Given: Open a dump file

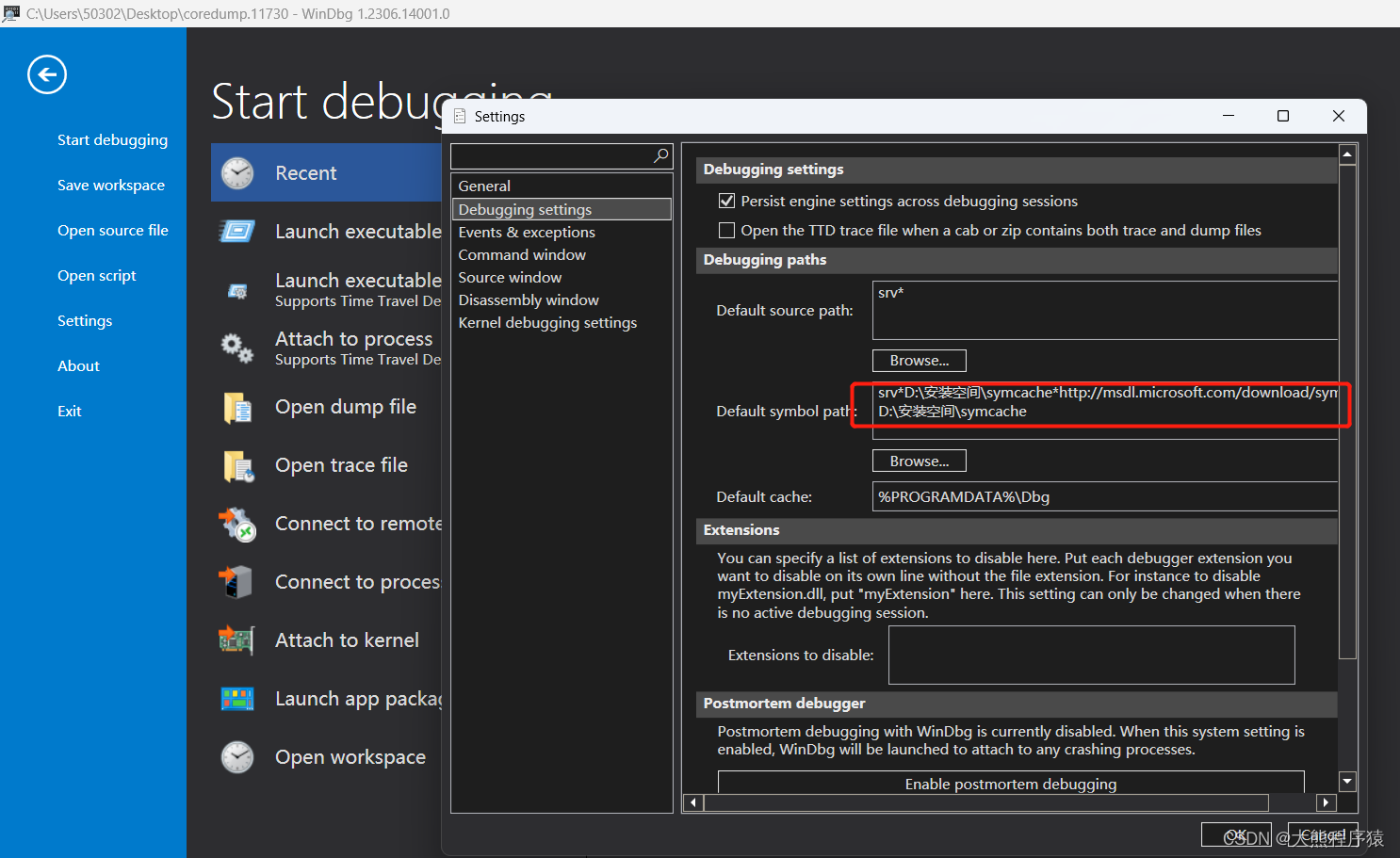Looking at the screenshot, I should point(346,407).
